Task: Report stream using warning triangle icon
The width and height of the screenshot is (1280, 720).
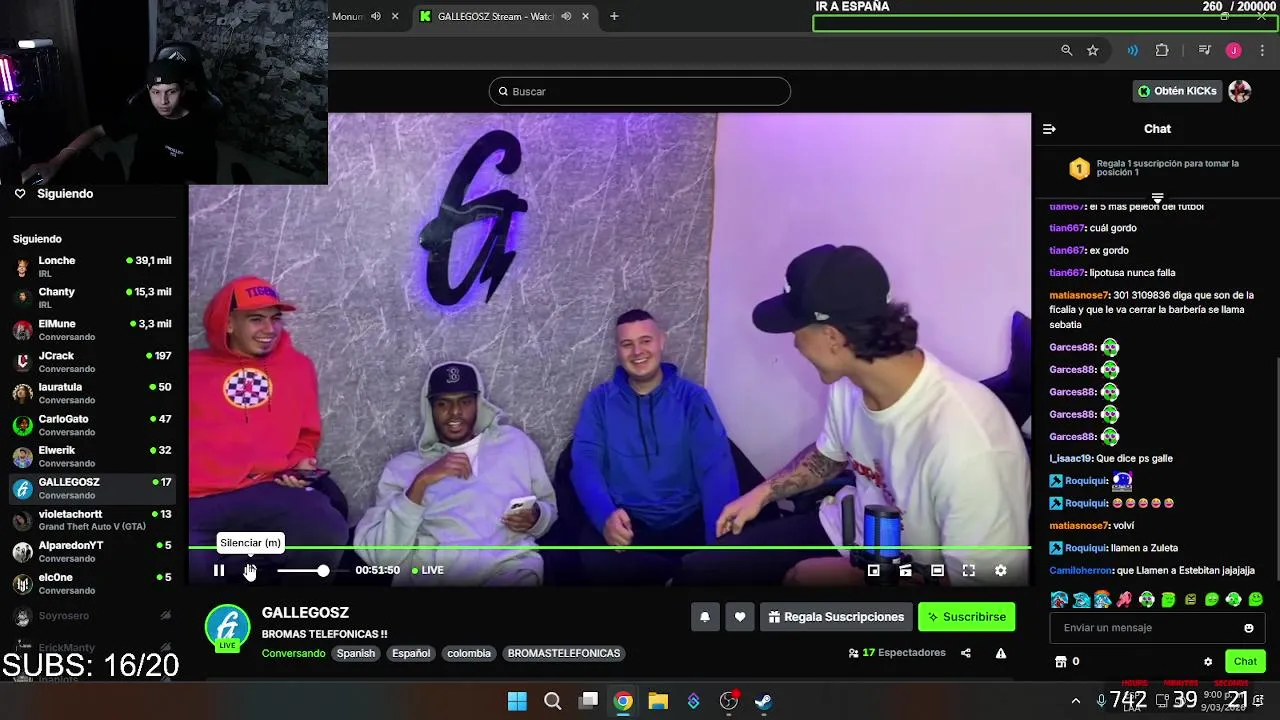Action: [x=1001, y=653]
